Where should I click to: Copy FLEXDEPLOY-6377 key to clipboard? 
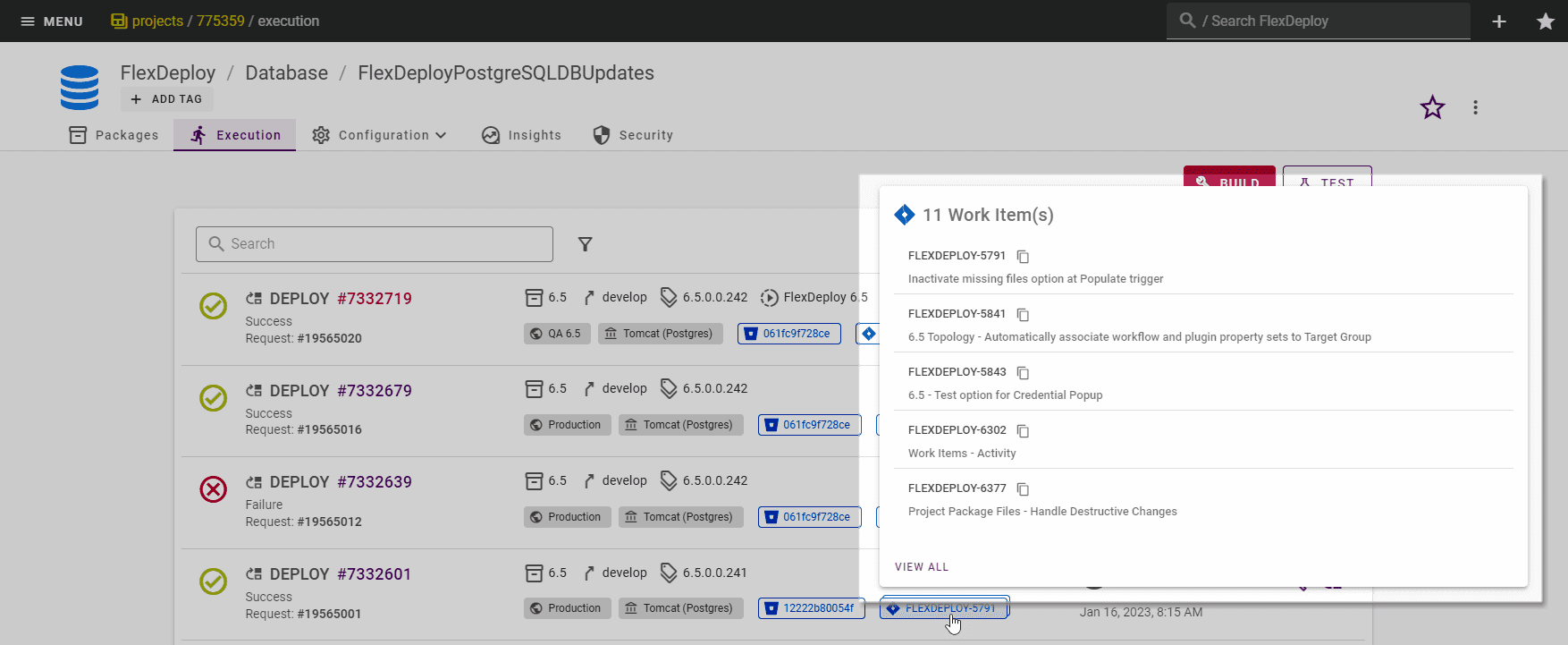tap(1023, 489)
